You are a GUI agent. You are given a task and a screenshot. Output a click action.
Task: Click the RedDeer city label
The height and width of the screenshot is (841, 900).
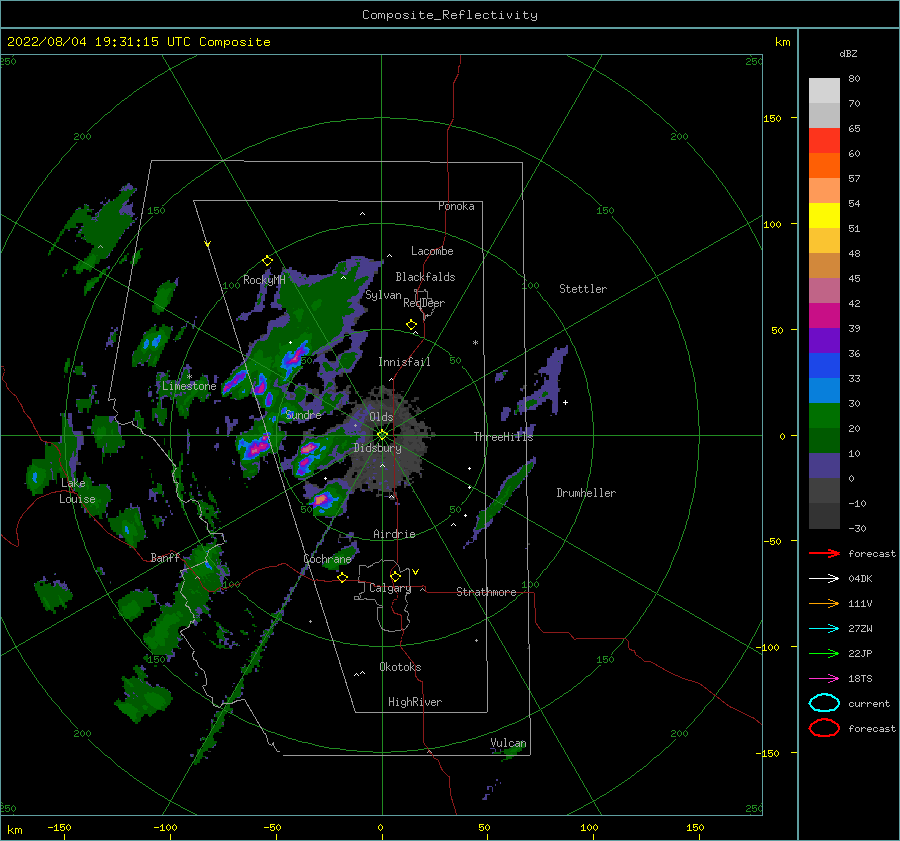point(424,303)
